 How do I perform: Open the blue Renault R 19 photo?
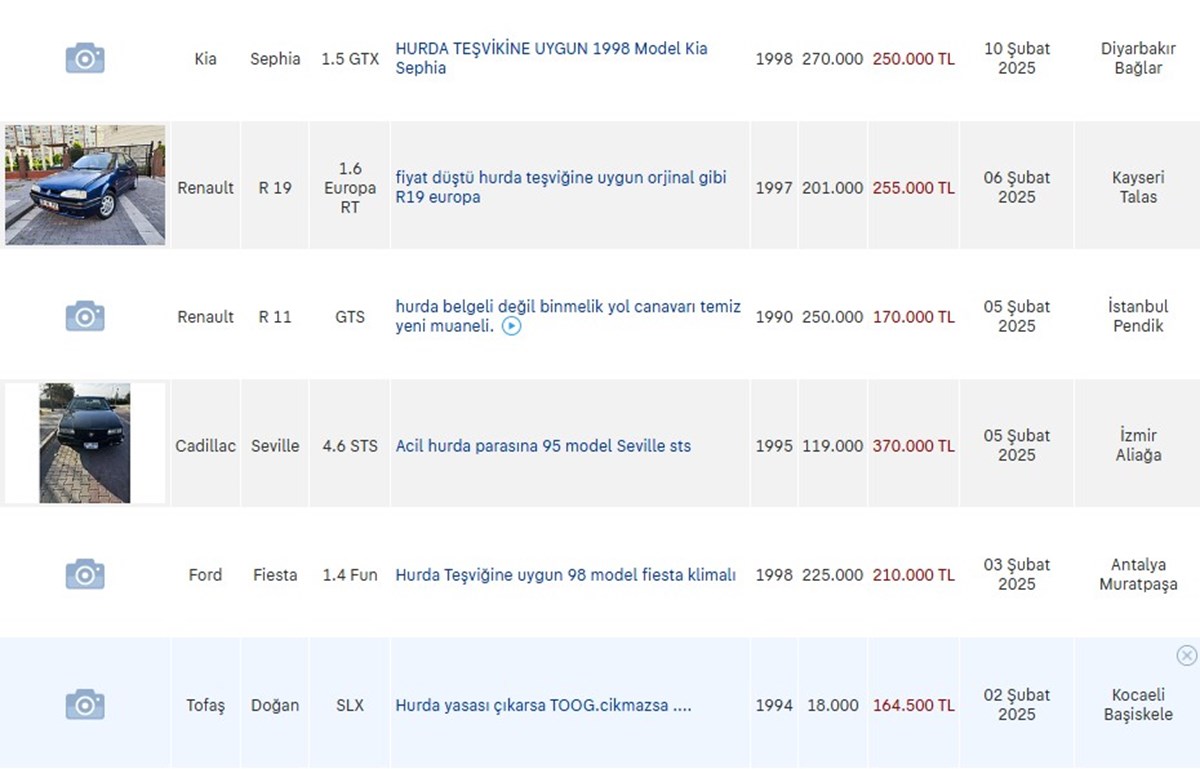pos(85,185)
